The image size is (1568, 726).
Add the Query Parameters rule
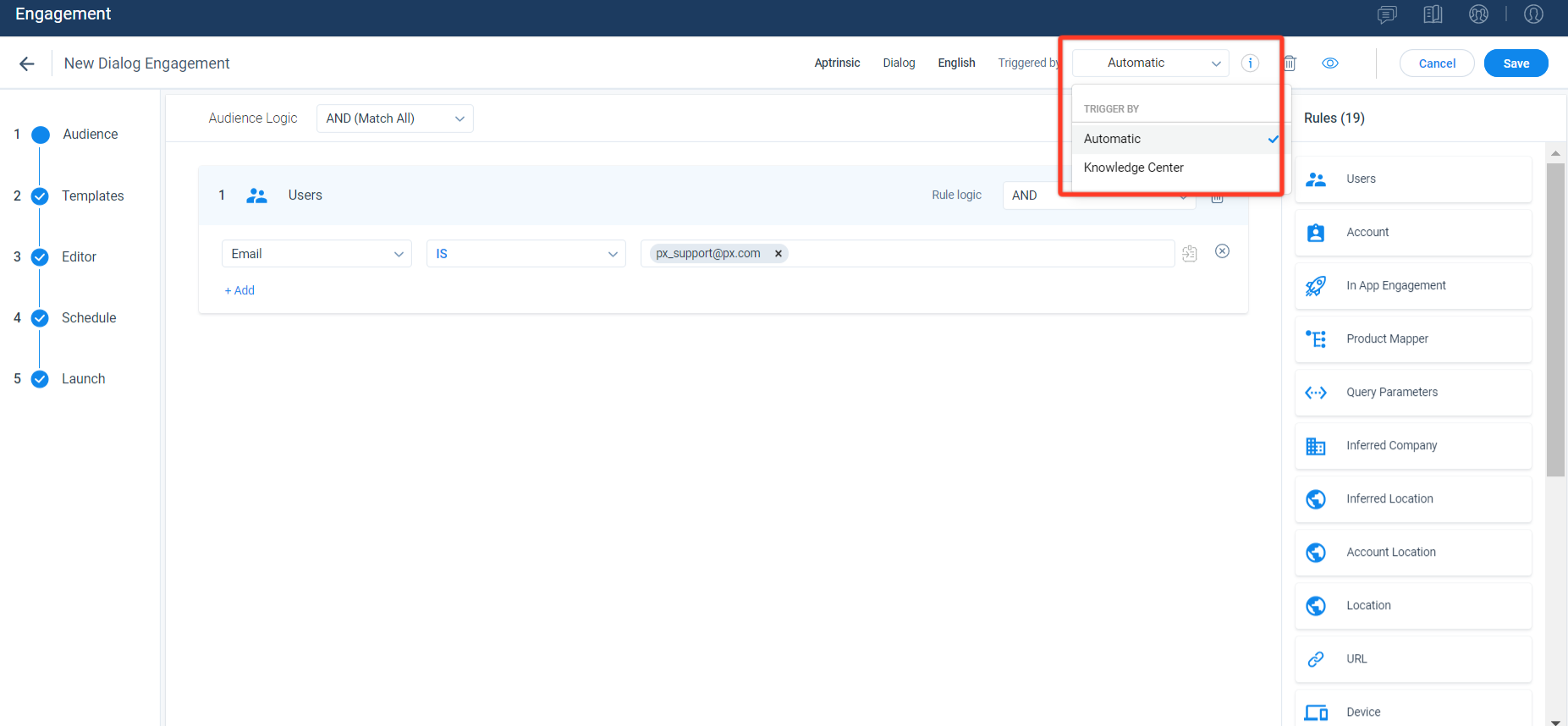click(1413, 393)
